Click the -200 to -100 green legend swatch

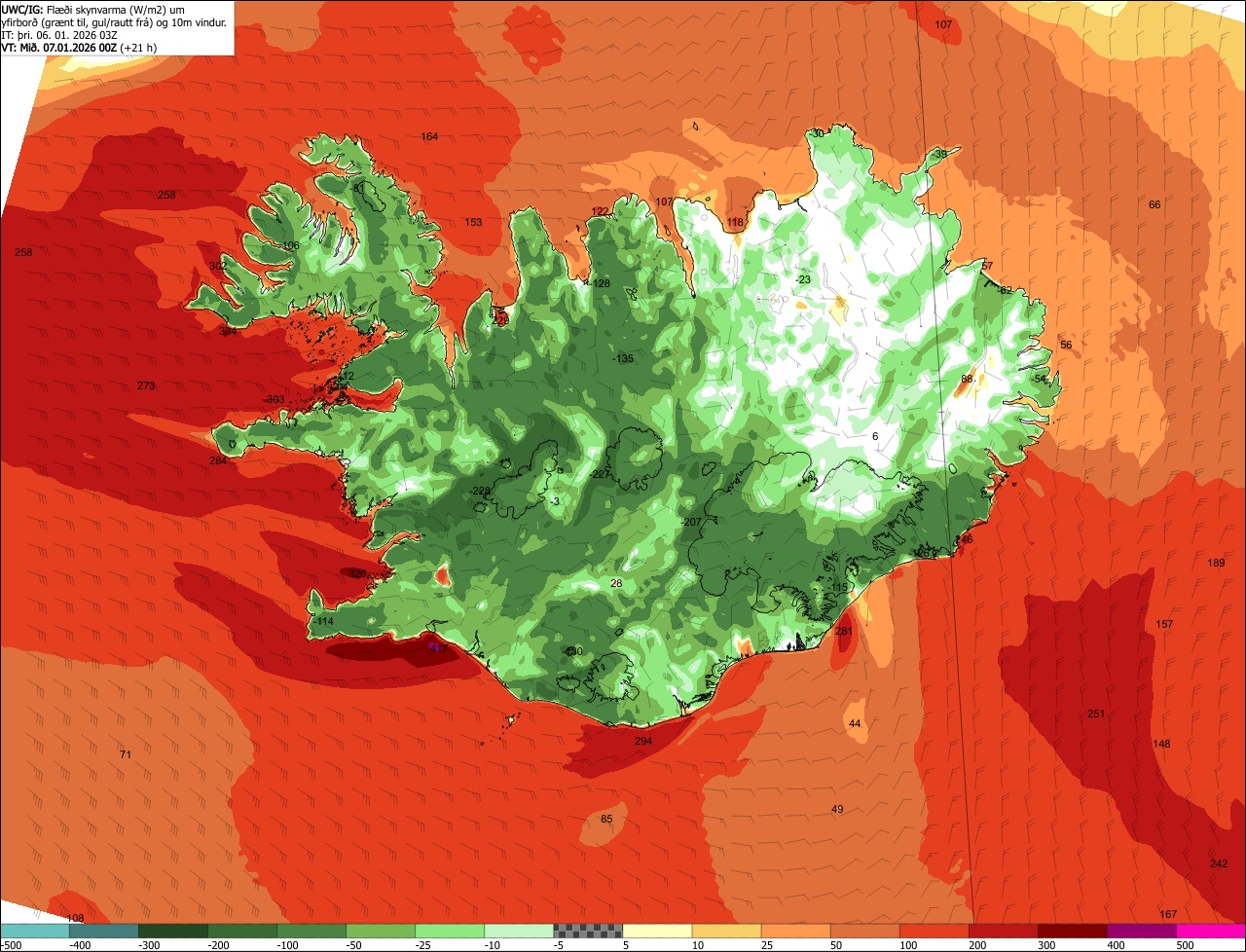pyautogui.click(x=242, y=931)
